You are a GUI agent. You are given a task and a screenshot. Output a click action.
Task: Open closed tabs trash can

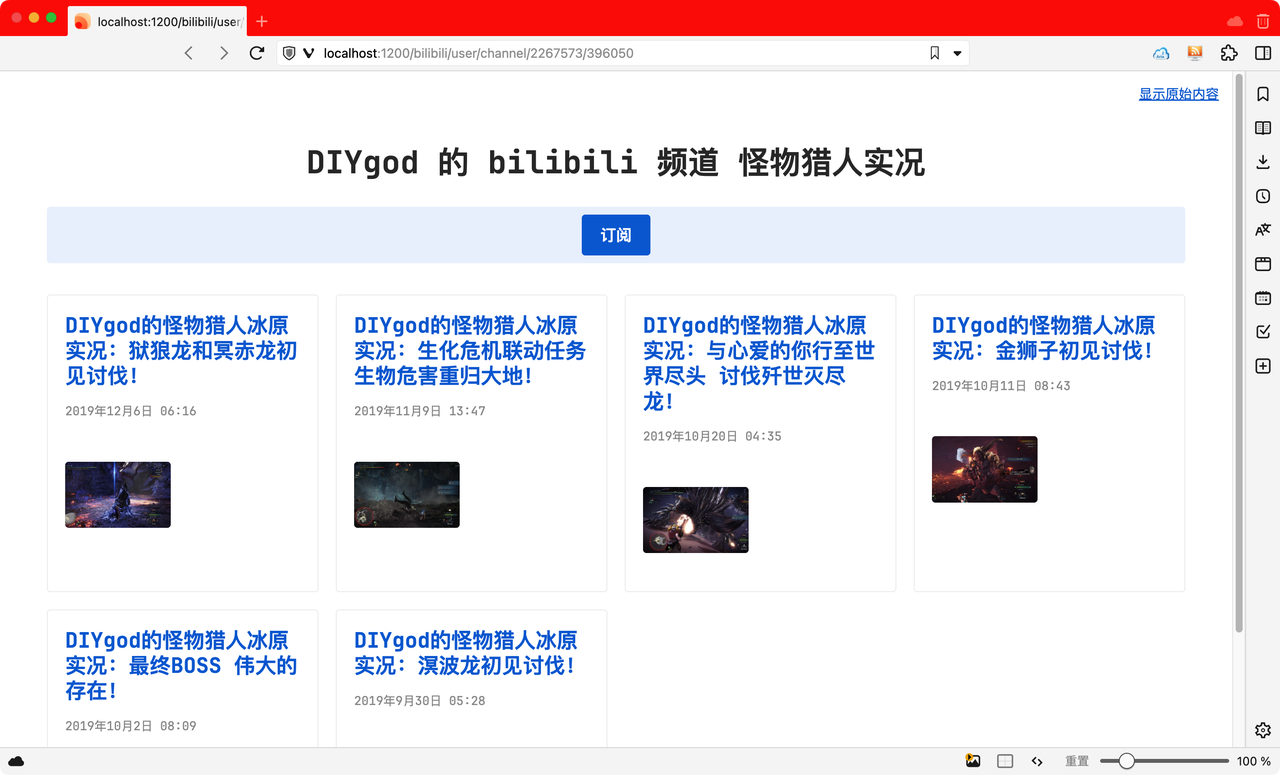(1263, 21)
